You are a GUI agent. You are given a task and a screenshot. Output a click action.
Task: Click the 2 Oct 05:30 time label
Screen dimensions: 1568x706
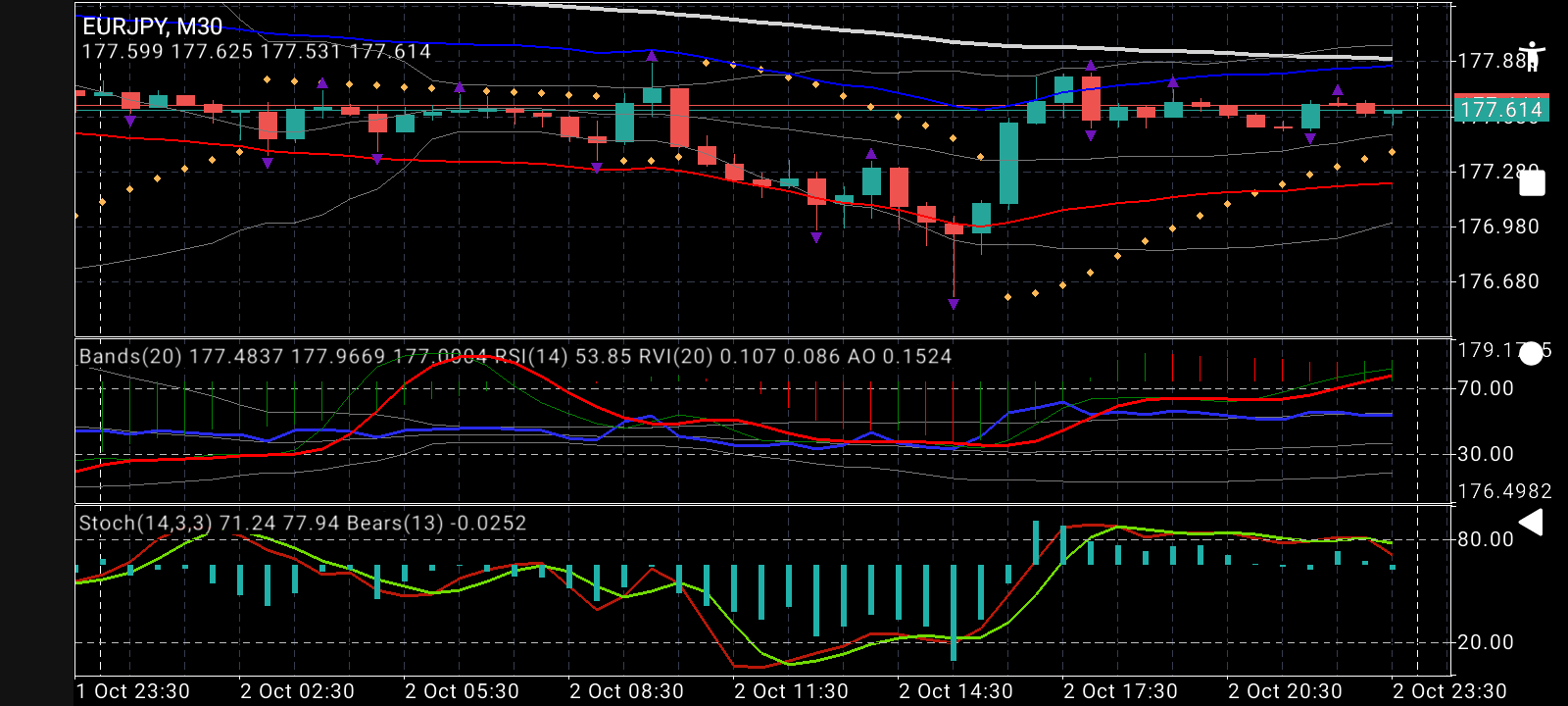tap(462, 691)
